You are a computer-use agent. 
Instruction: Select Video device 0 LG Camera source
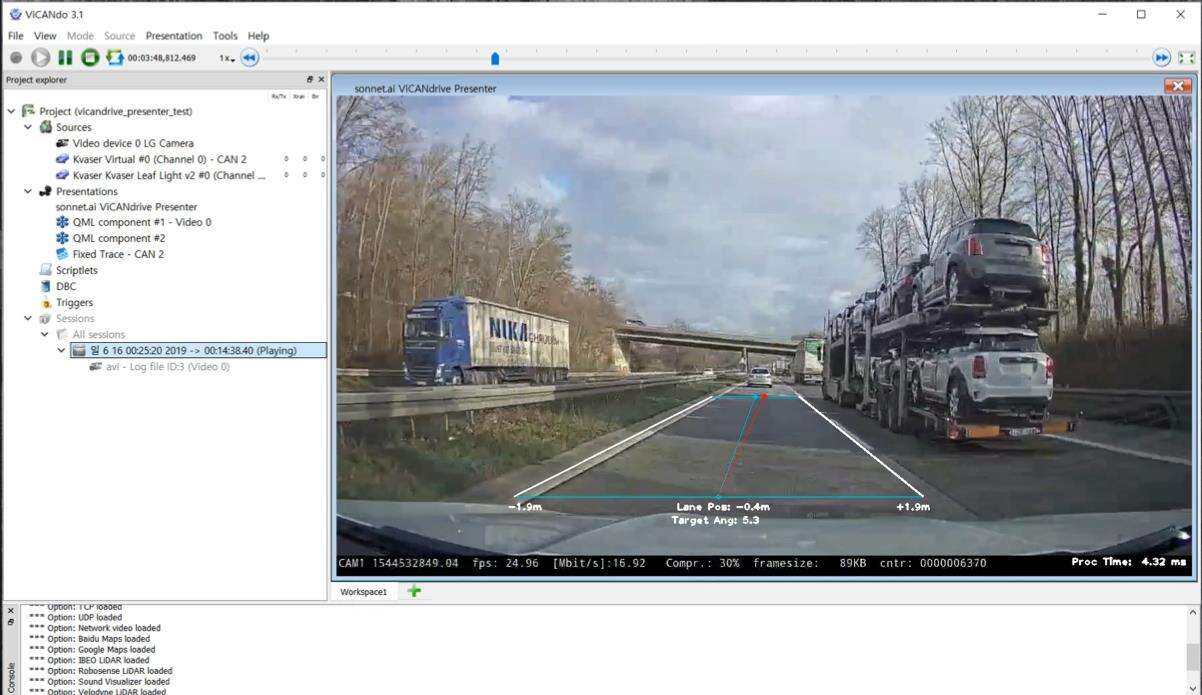[133, 143]
